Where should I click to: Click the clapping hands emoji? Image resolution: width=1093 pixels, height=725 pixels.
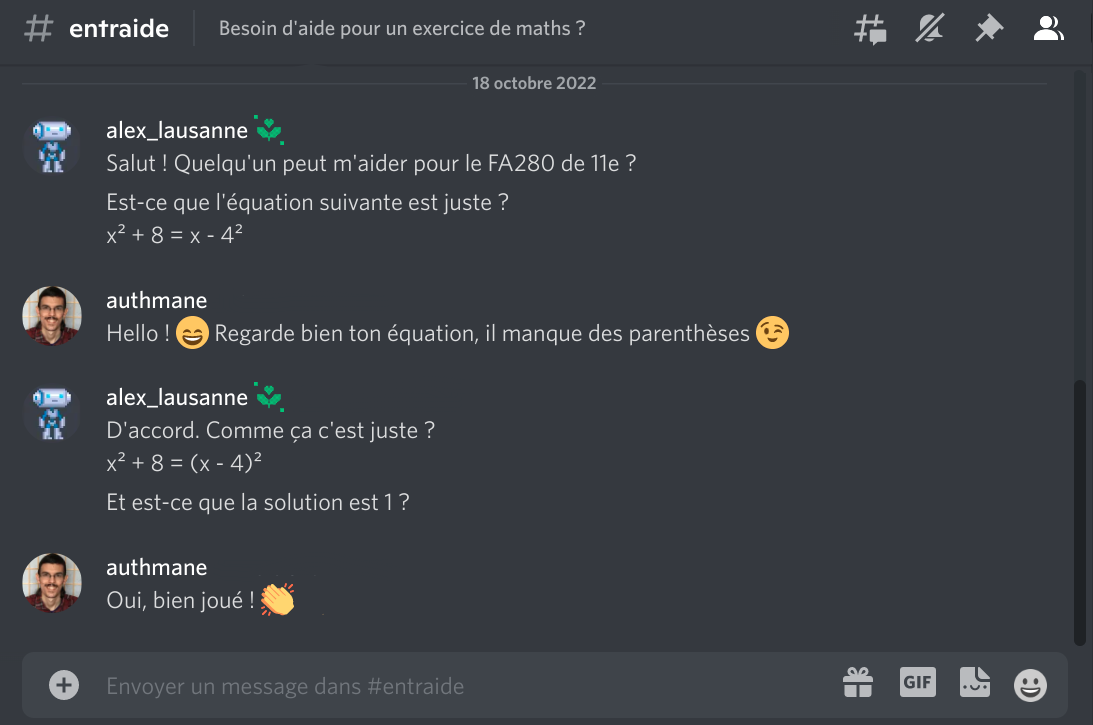click(x=277, y=600)
